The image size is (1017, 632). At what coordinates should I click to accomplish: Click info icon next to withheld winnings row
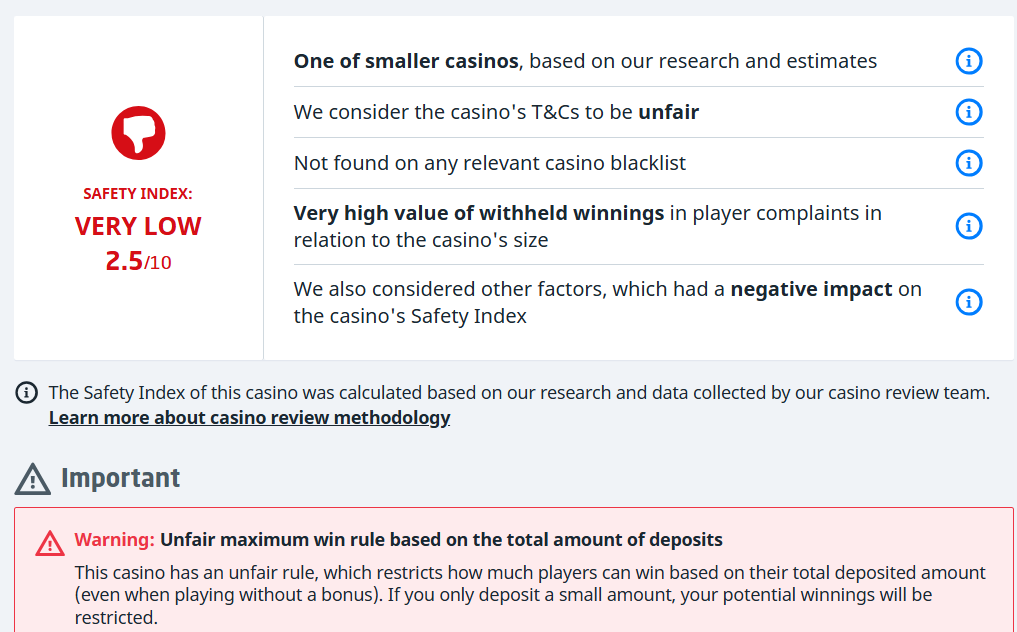pyautogui.click(x=968, y=226)
